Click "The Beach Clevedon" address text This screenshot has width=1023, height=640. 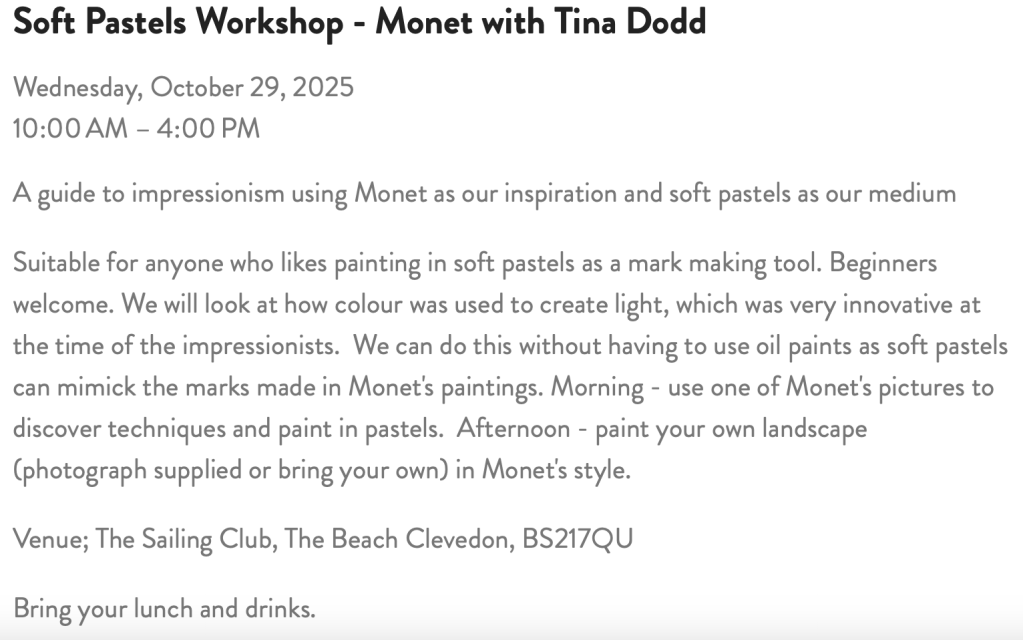click(398, 539)
